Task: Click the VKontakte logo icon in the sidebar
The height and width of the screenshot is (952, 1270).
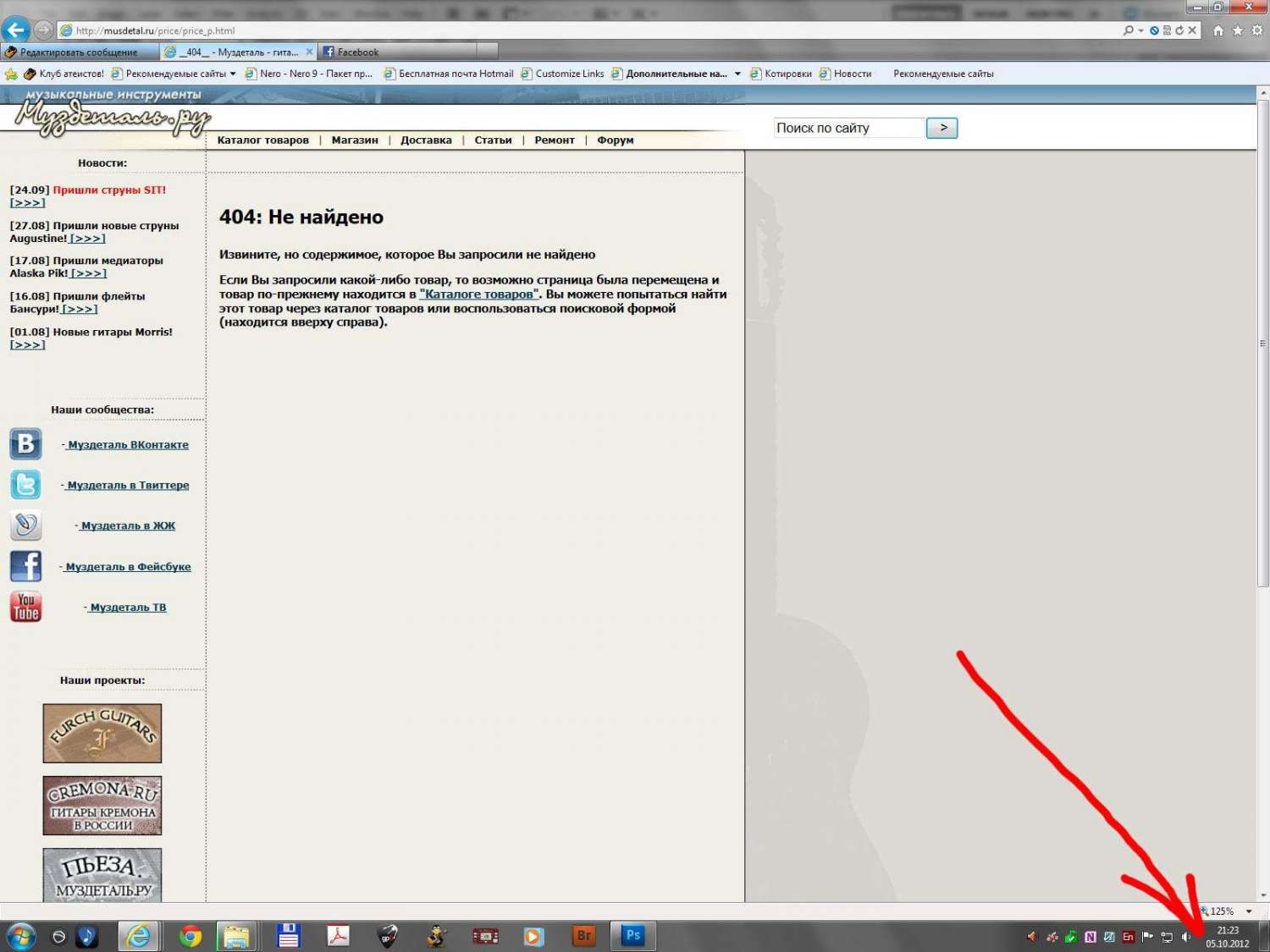Action: (x=25, y=443)
